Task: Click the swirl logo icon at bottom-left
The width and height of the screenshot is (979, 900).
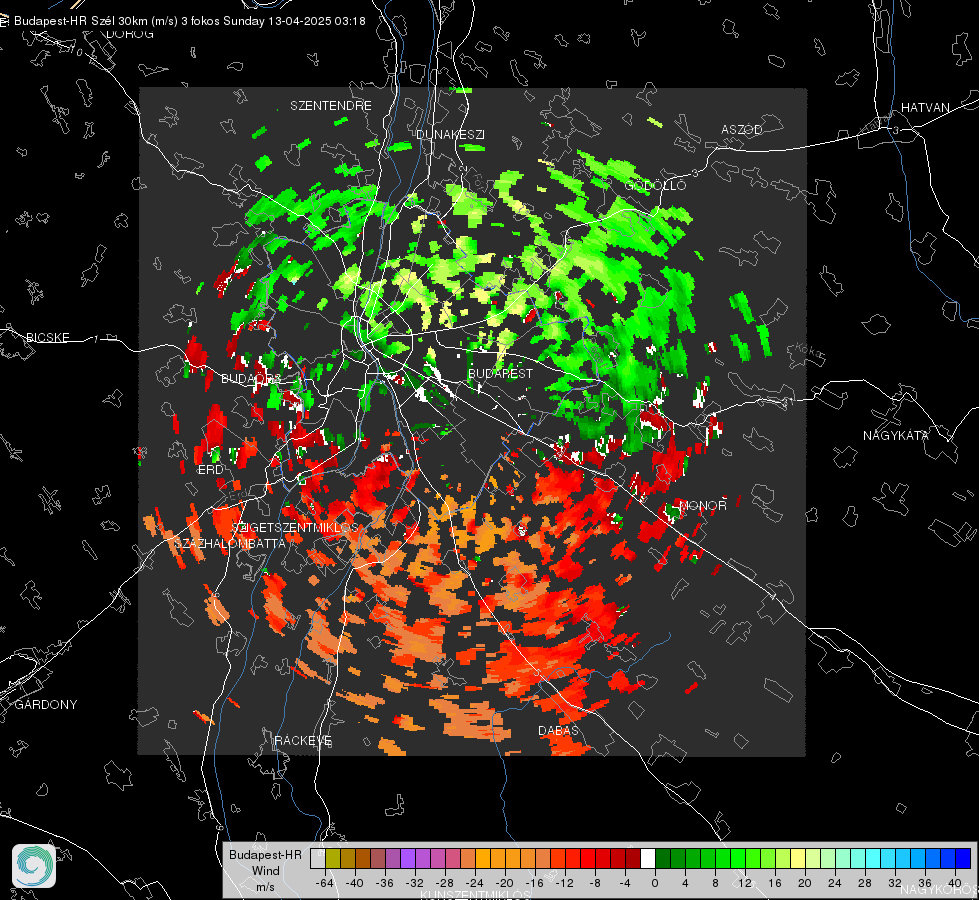Action: [x=34, y=866]
